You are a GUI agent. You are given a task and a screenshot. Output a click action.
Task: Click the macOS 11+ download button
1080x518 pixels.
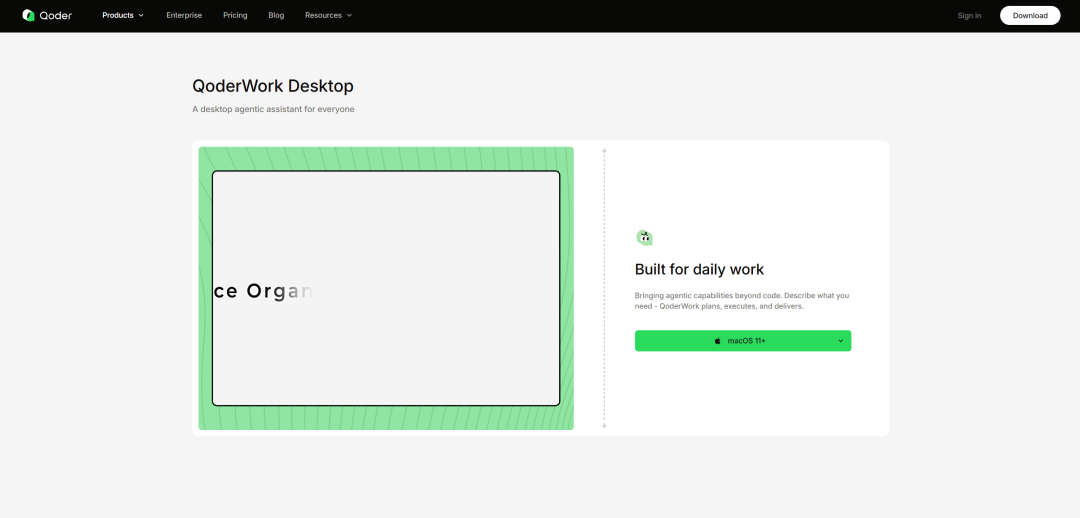point(742,341)
